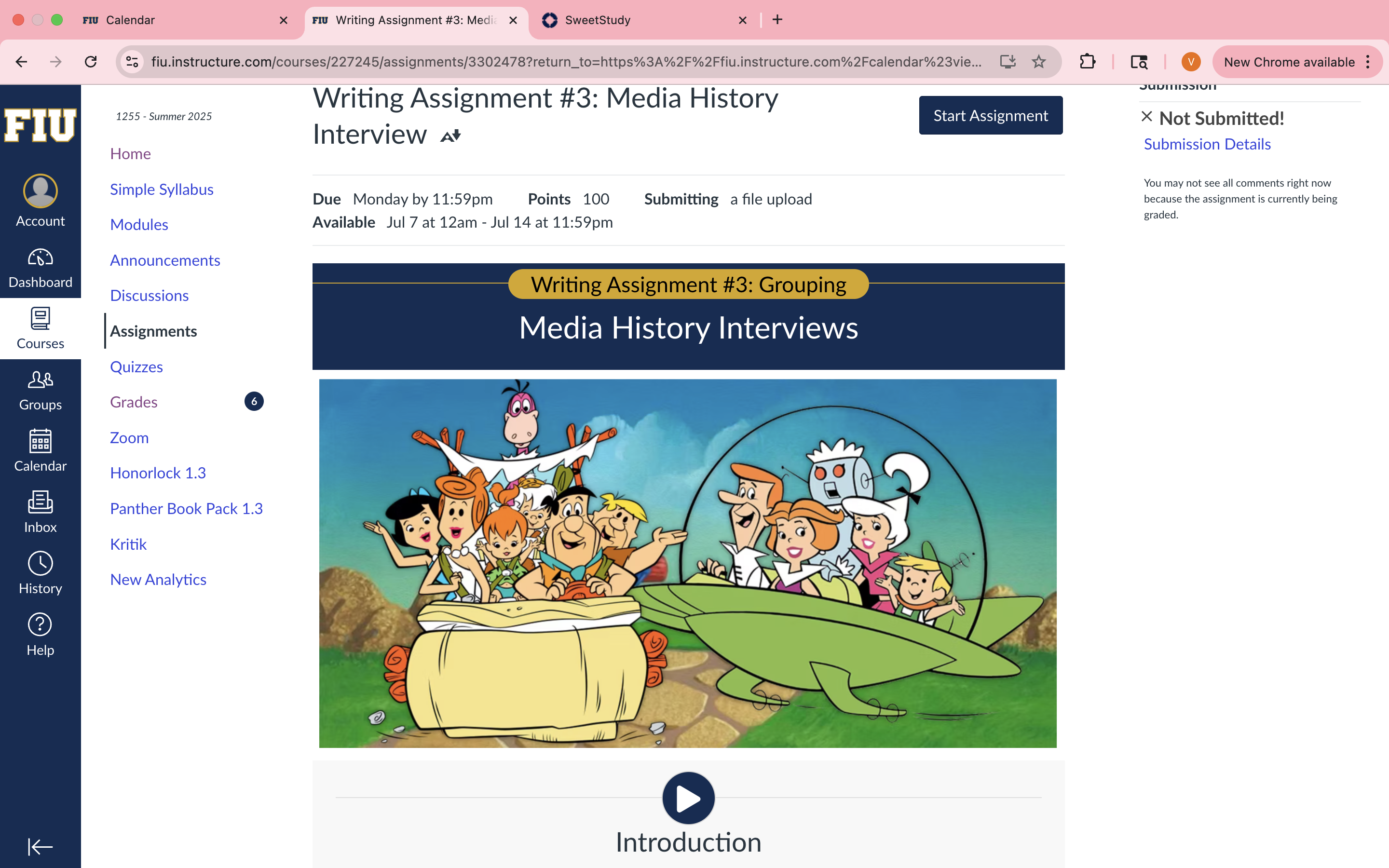Open the Modules page
Screen dimensions: 1389x868
tap(139, 224)
